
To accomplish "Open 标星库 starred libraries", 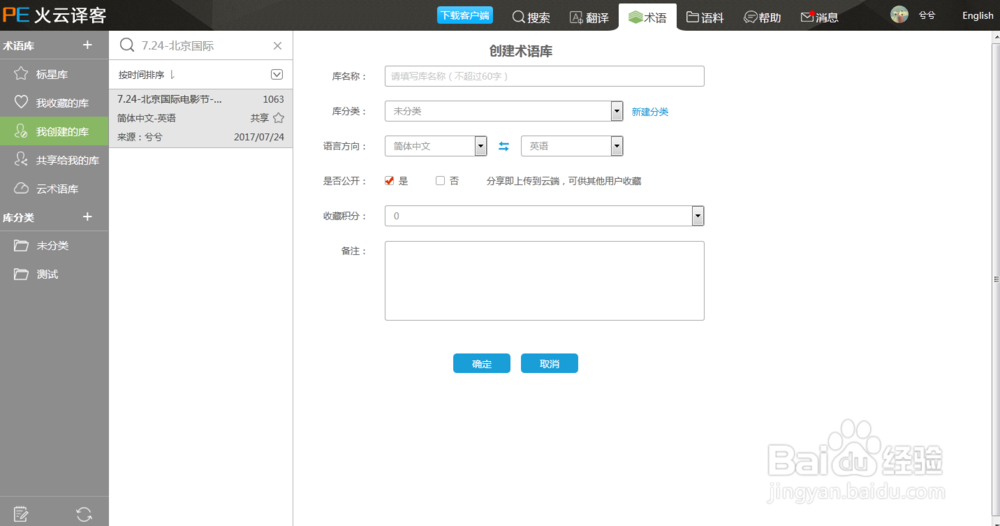I will pyautogui.click(x=54, y=74).
